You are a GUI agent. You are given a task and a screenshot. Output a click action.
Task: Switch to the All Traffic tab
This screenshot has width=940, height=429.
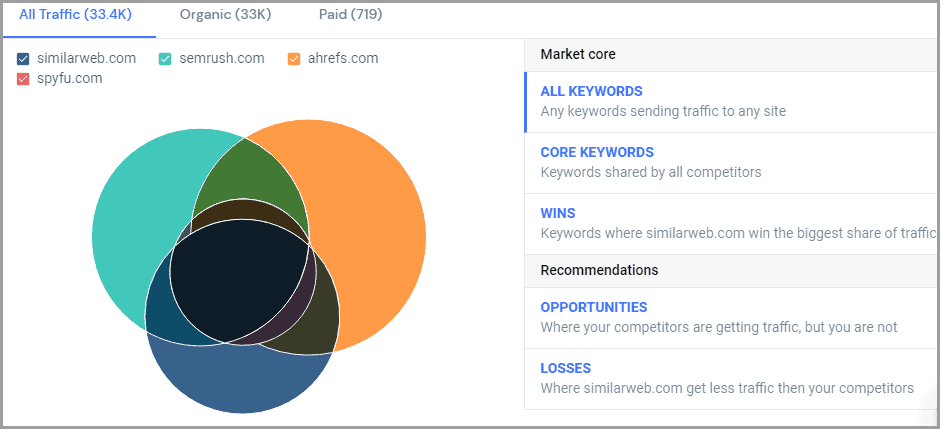75,15
